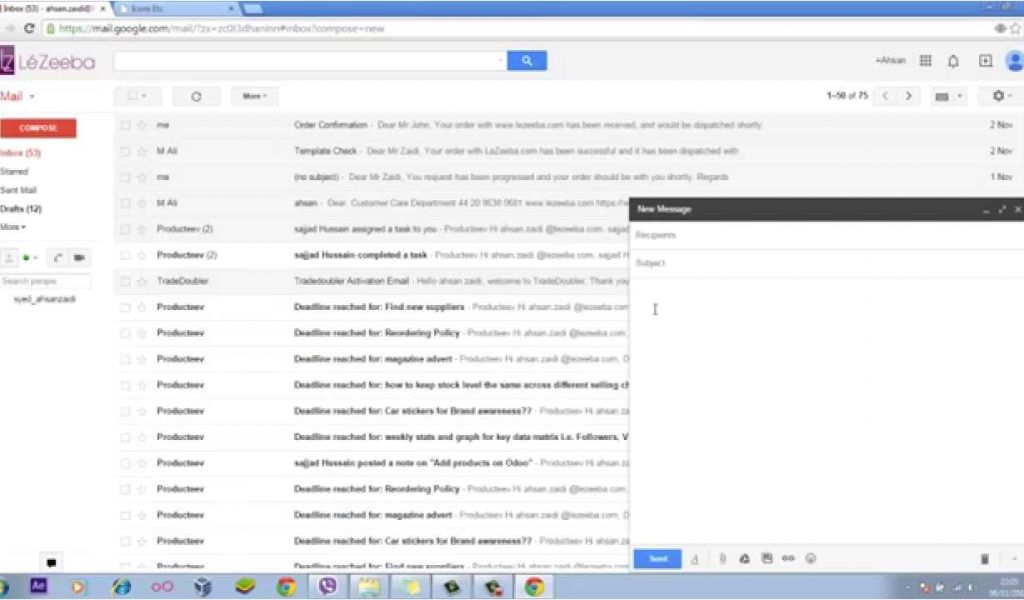1024x600 pixels.
Task: Select the checkbox for the M Ali email
Action: point(126,151)
